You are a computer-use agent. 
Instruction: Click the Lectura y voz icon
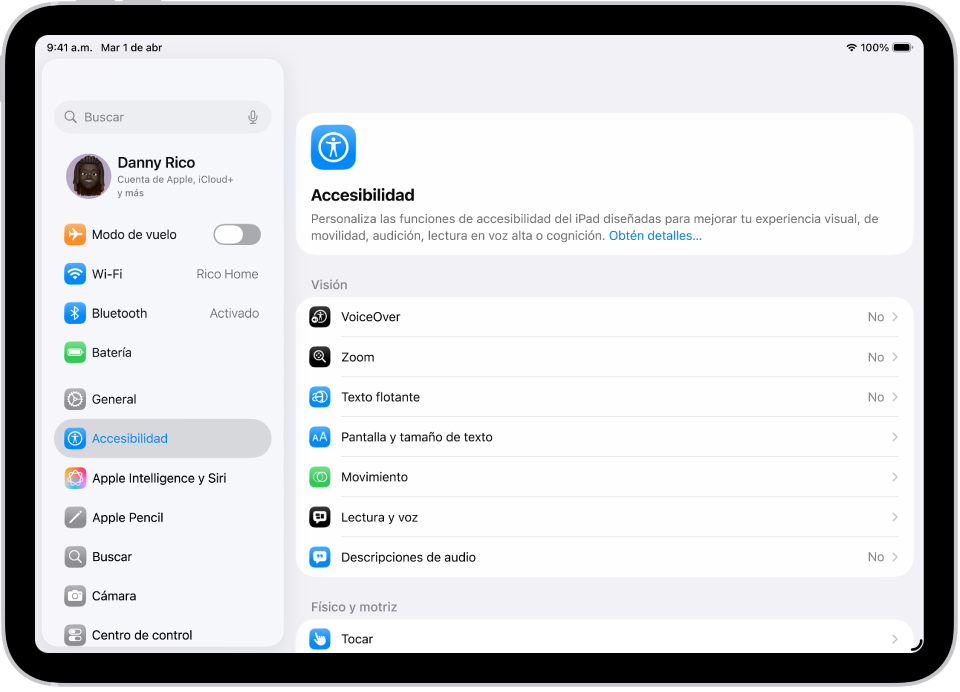click(320, 517)
